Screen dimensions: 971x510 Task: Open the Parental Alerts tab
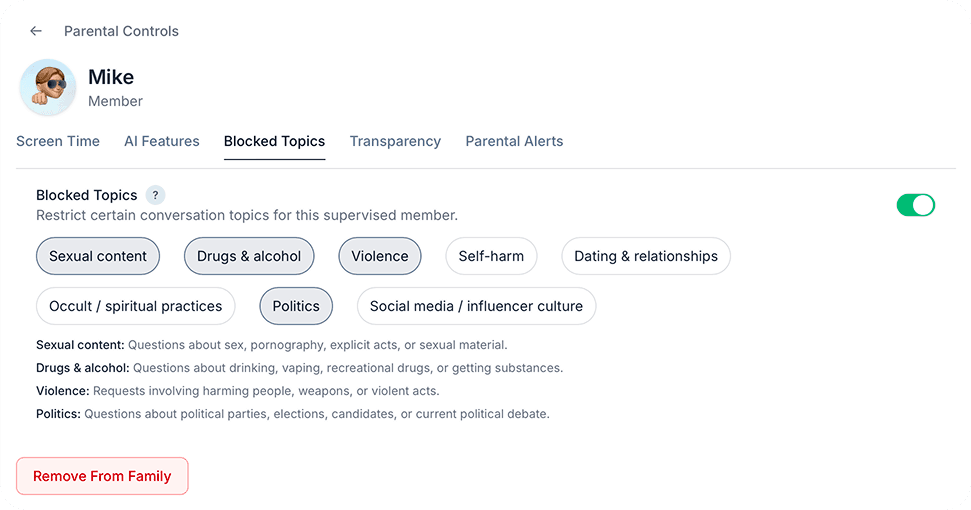514,141
